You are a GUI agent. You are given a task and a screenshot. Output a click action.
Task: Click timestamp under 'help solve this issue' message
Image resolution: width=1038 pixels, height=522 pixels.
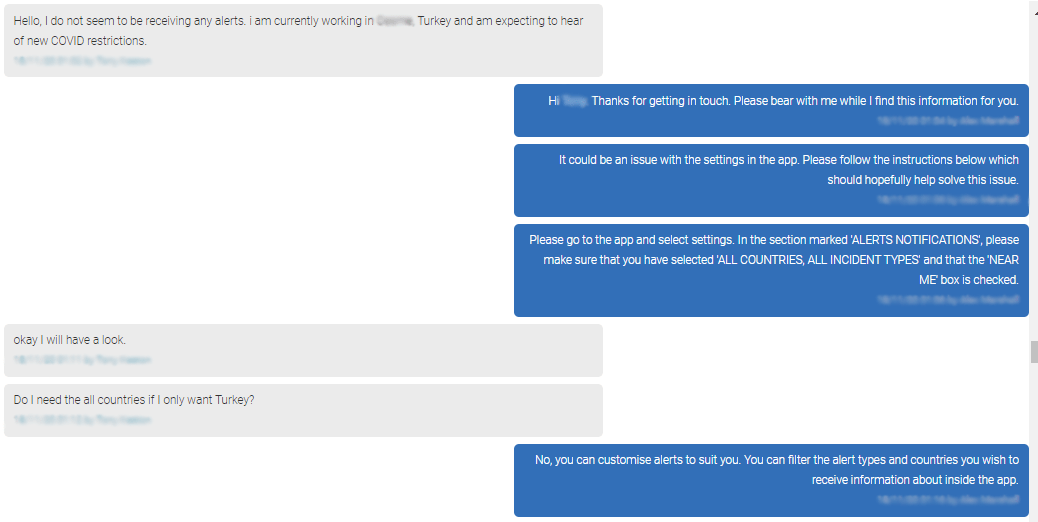click(x=947, y=200)
